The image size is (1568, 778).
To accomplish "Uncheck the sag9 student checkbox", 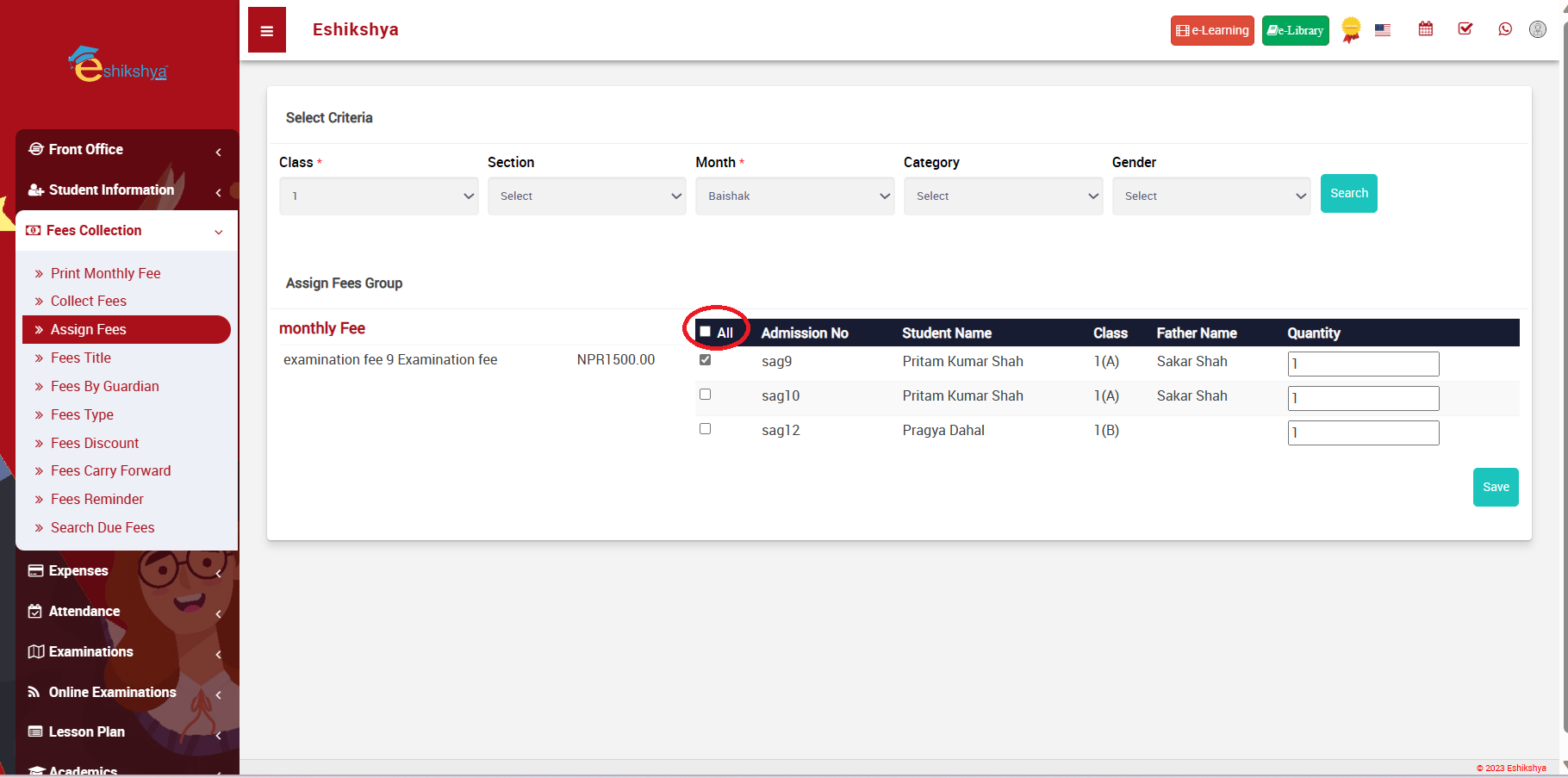I will point(706,360).
